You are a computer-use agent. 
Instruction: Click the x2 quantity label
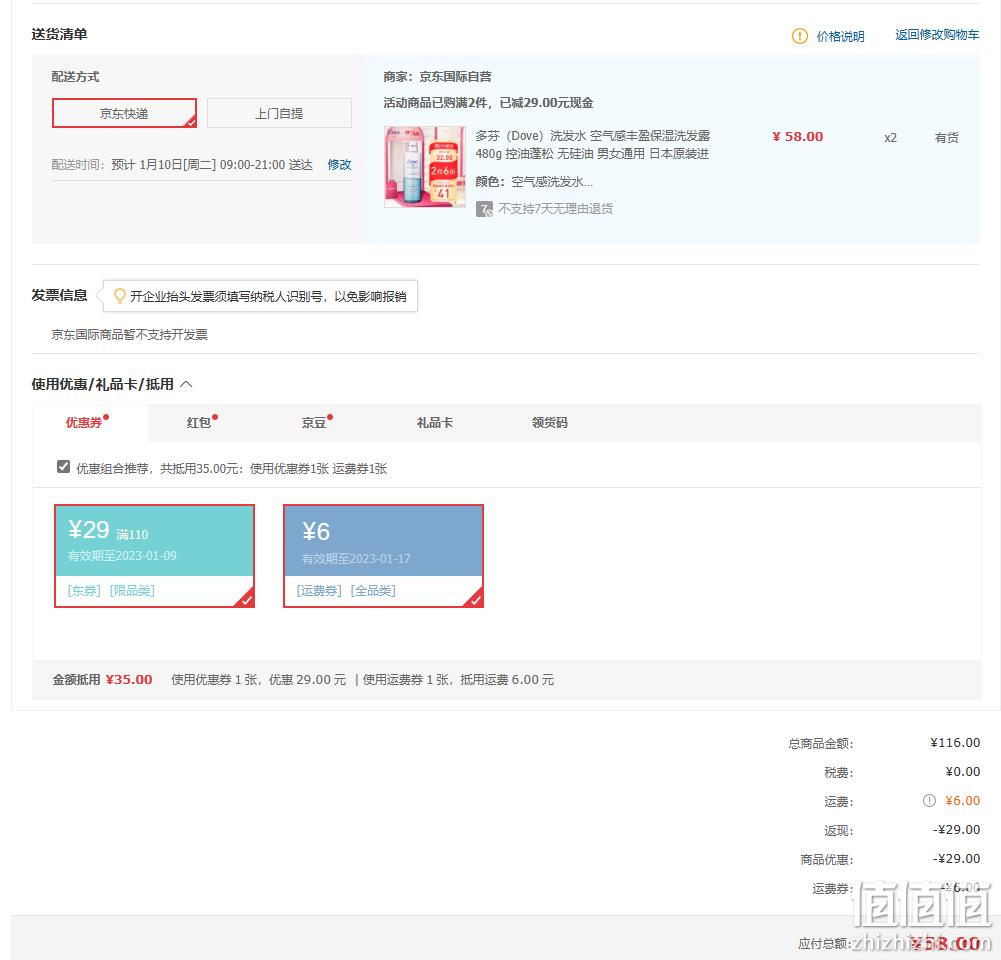pos(891,137)
